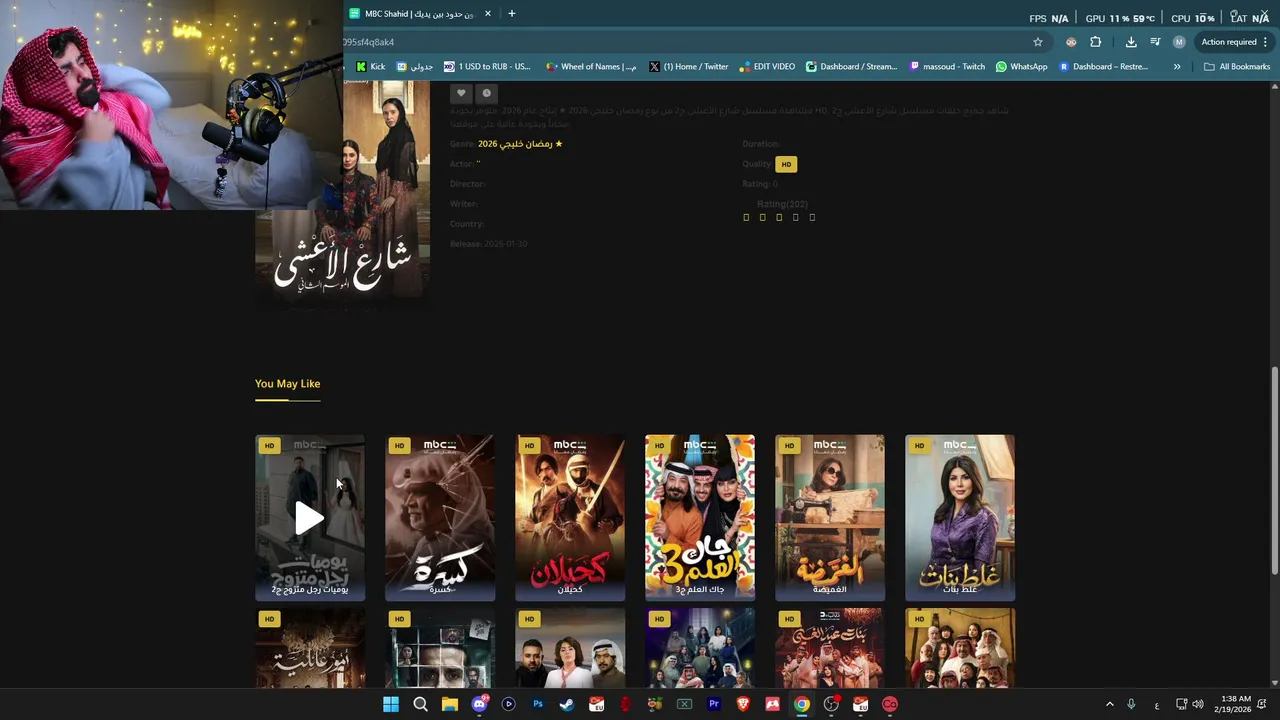Click the You May Like heading
The width and height of the screenshot is (1280, 720).
point(287,384)
